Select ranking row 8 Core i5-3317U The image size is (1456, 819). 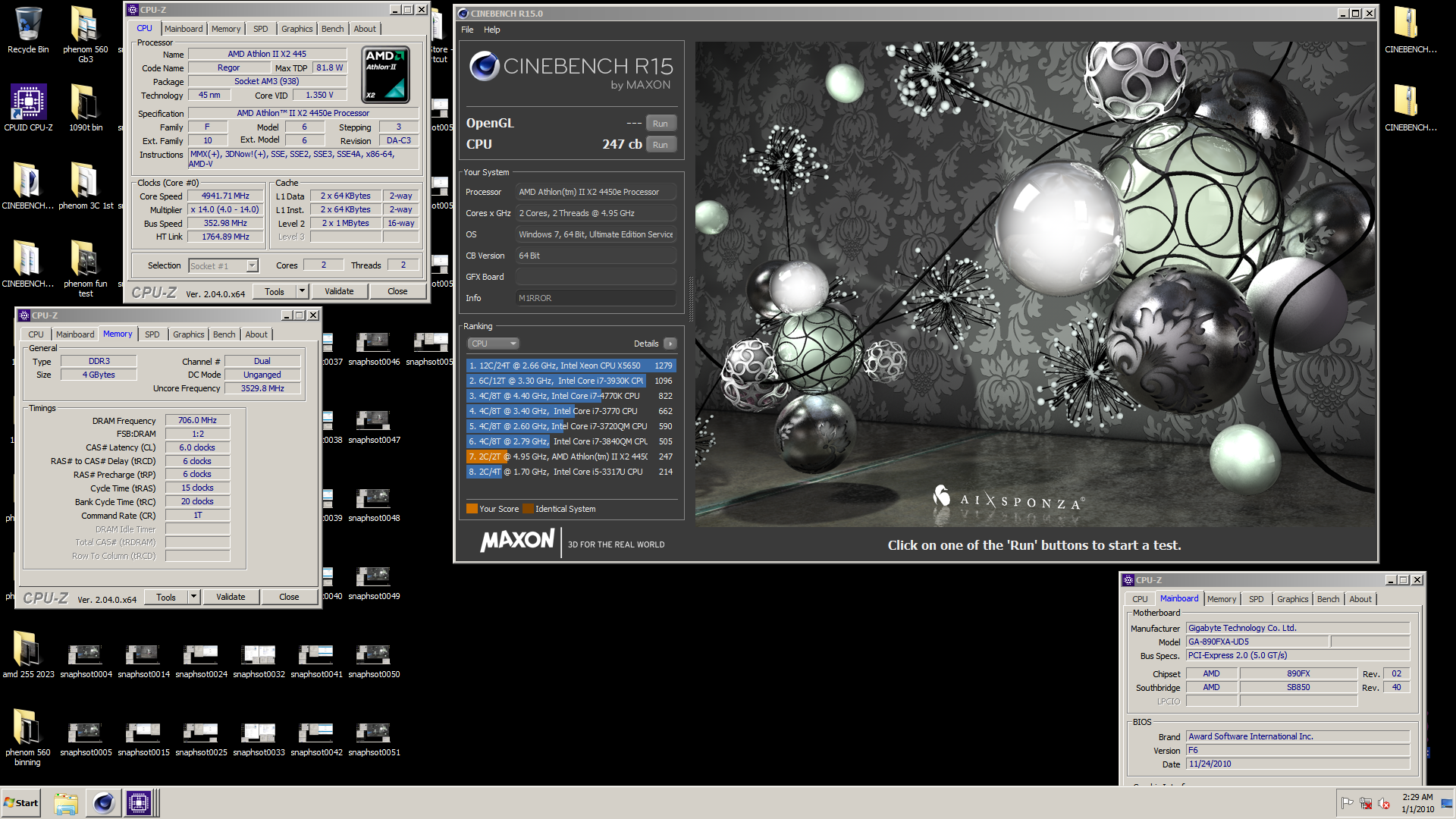point(570,472)
